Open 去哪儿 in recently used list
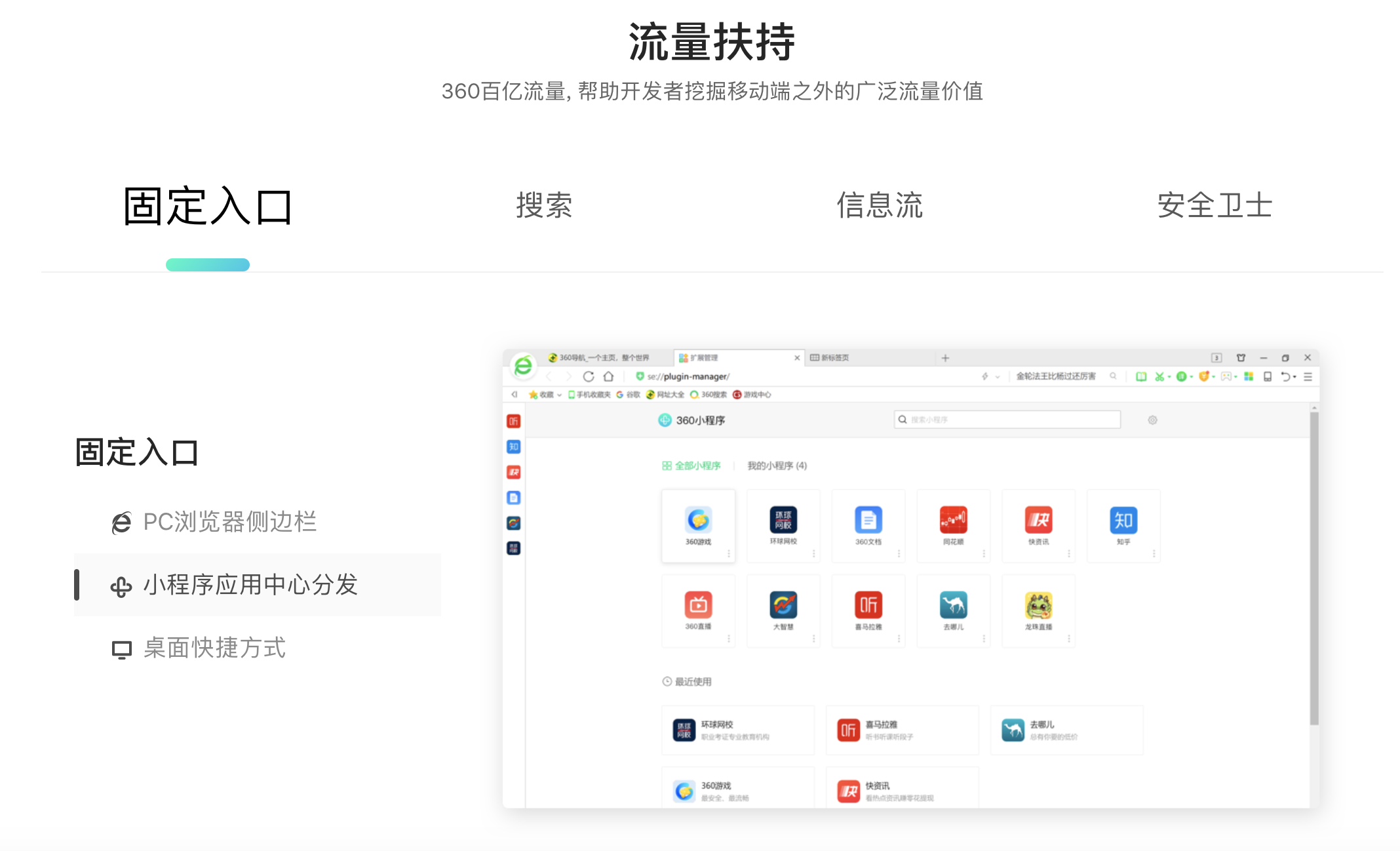 pos(1067,730)
